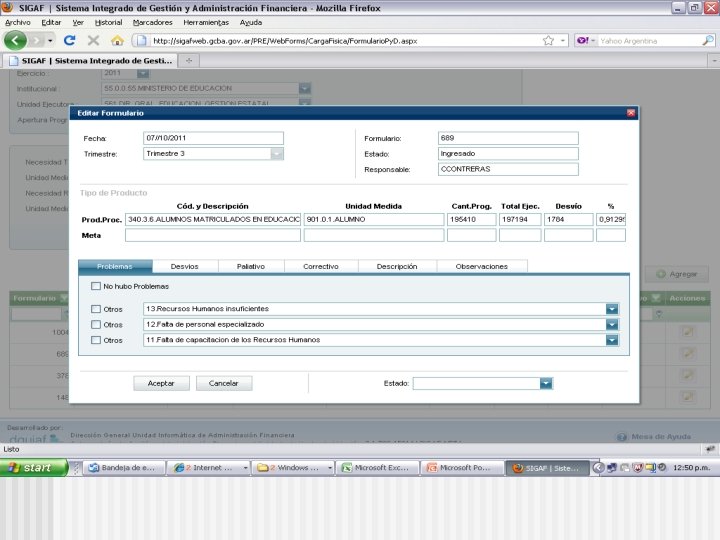Stop loading with the X toolbar icon

coord(94,40)
